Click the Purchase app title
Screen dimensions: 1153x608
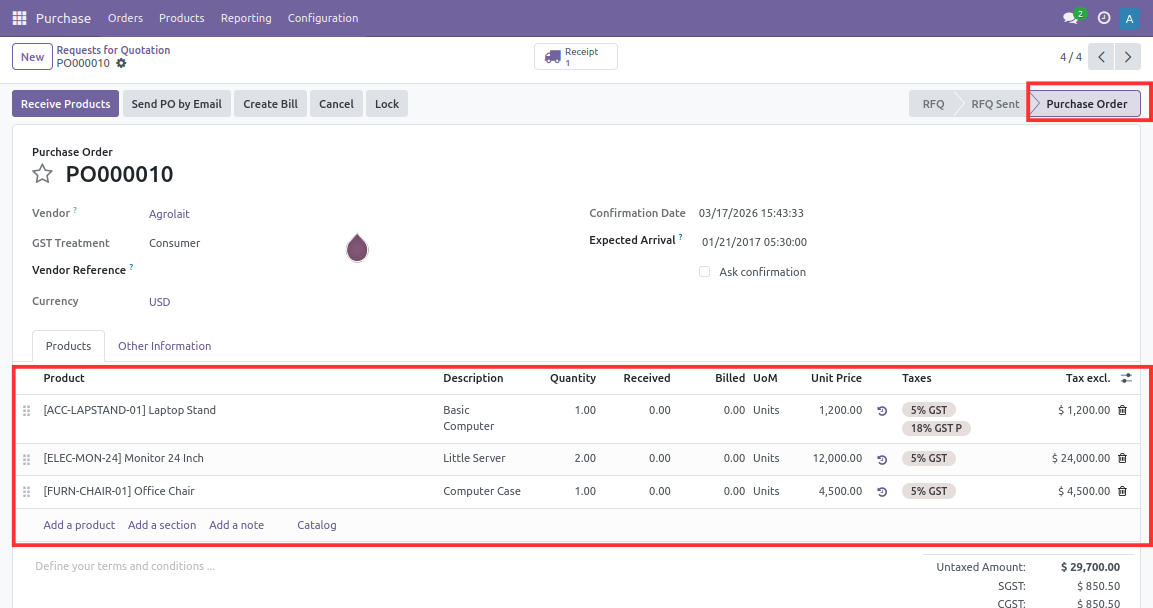tap(63, 18)
